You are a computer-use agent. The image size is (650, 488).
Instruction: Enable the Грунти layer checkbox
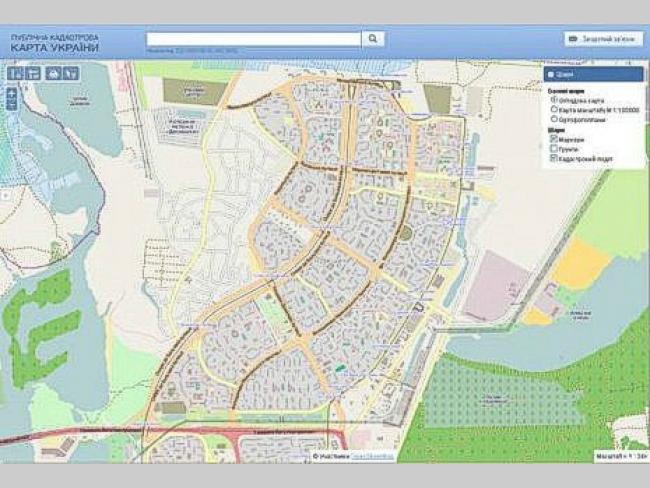[555, 149]
